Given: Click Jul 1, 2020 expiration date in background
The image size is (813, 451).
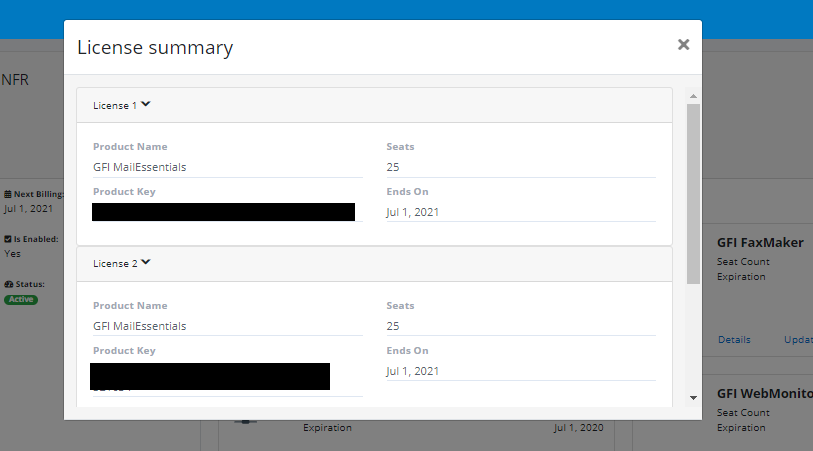Looking at the screenshot, I should tap(578, 428).
